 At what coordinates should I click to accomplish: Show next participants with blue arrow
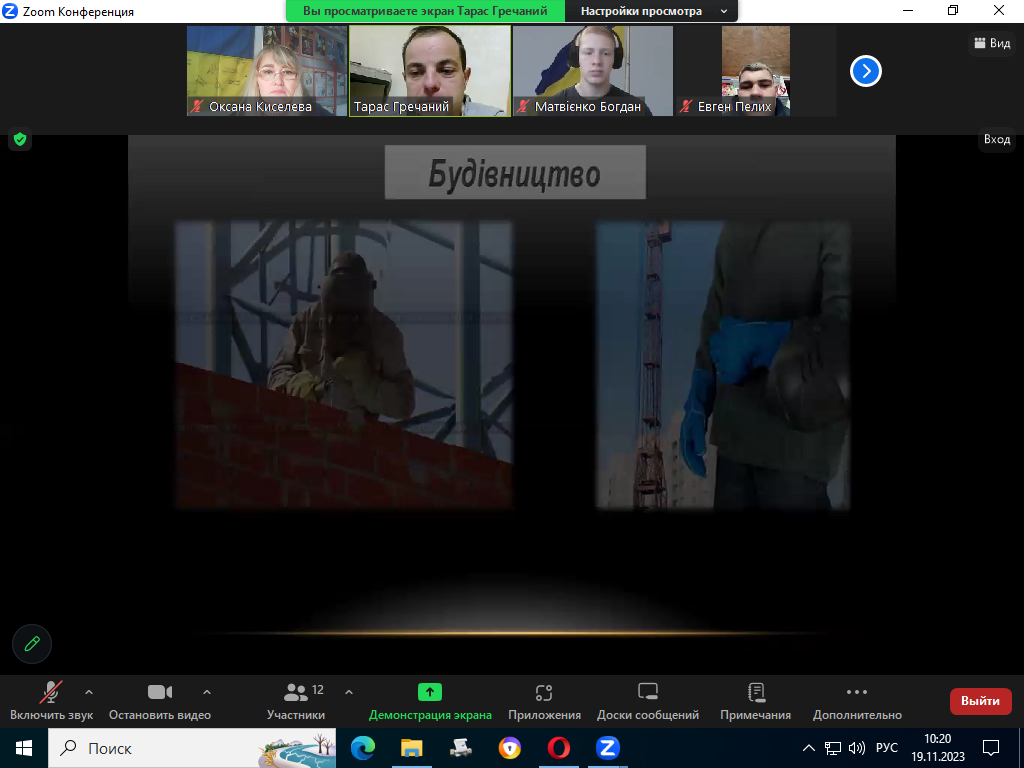865,71
